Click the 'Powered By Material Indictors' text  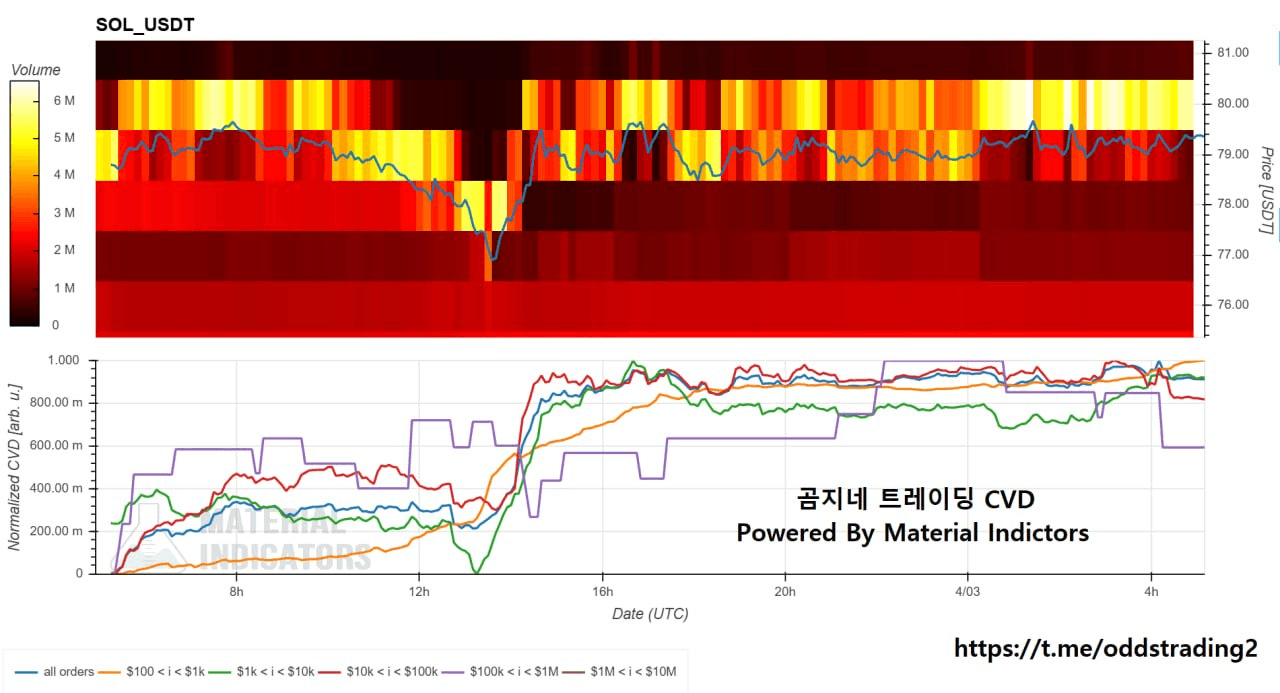tap(912, 533)
